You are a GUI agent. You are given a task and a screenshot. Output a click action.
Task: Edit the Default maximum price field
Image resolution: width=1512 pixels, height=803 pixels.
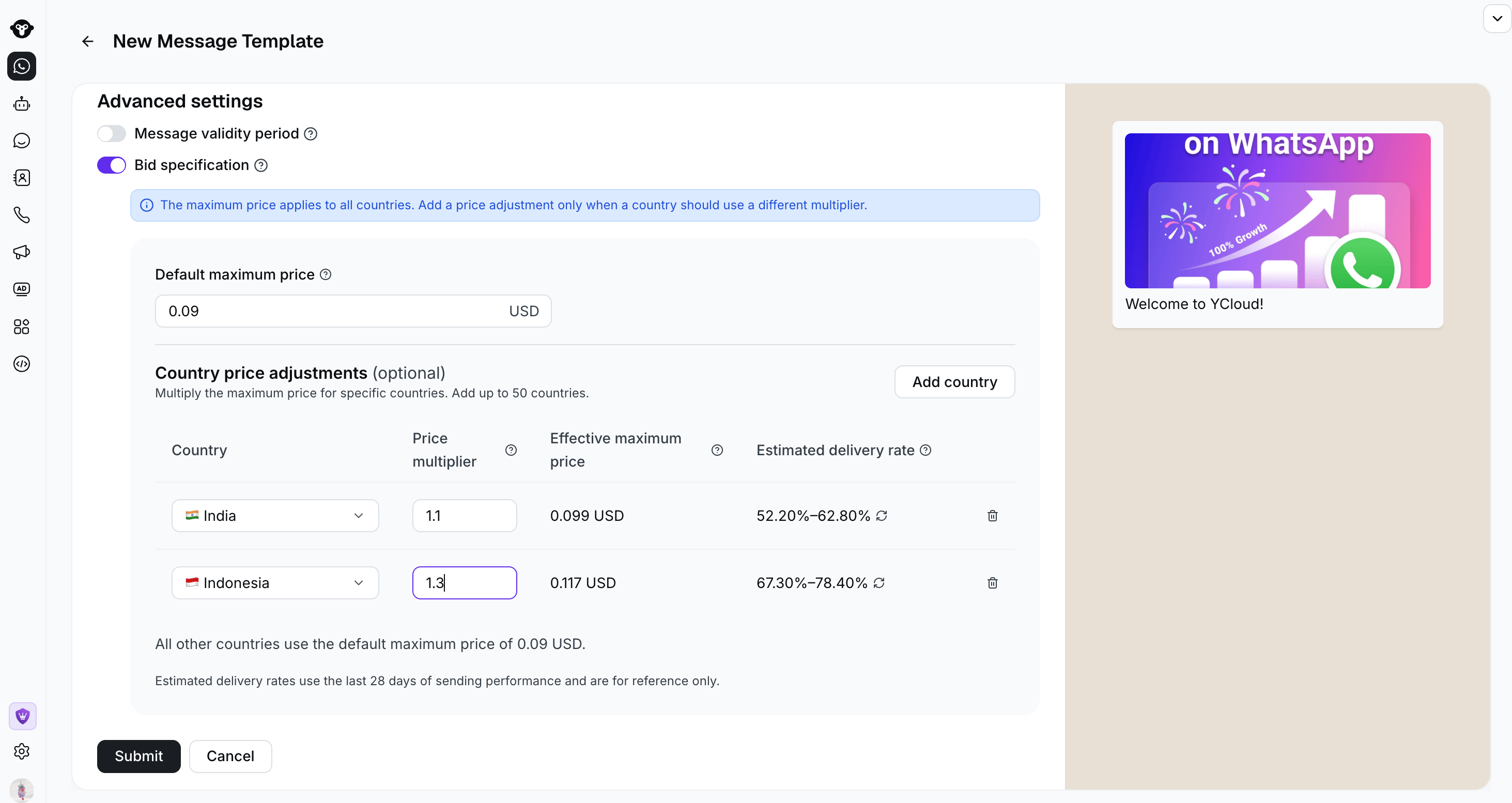[353, 311]
